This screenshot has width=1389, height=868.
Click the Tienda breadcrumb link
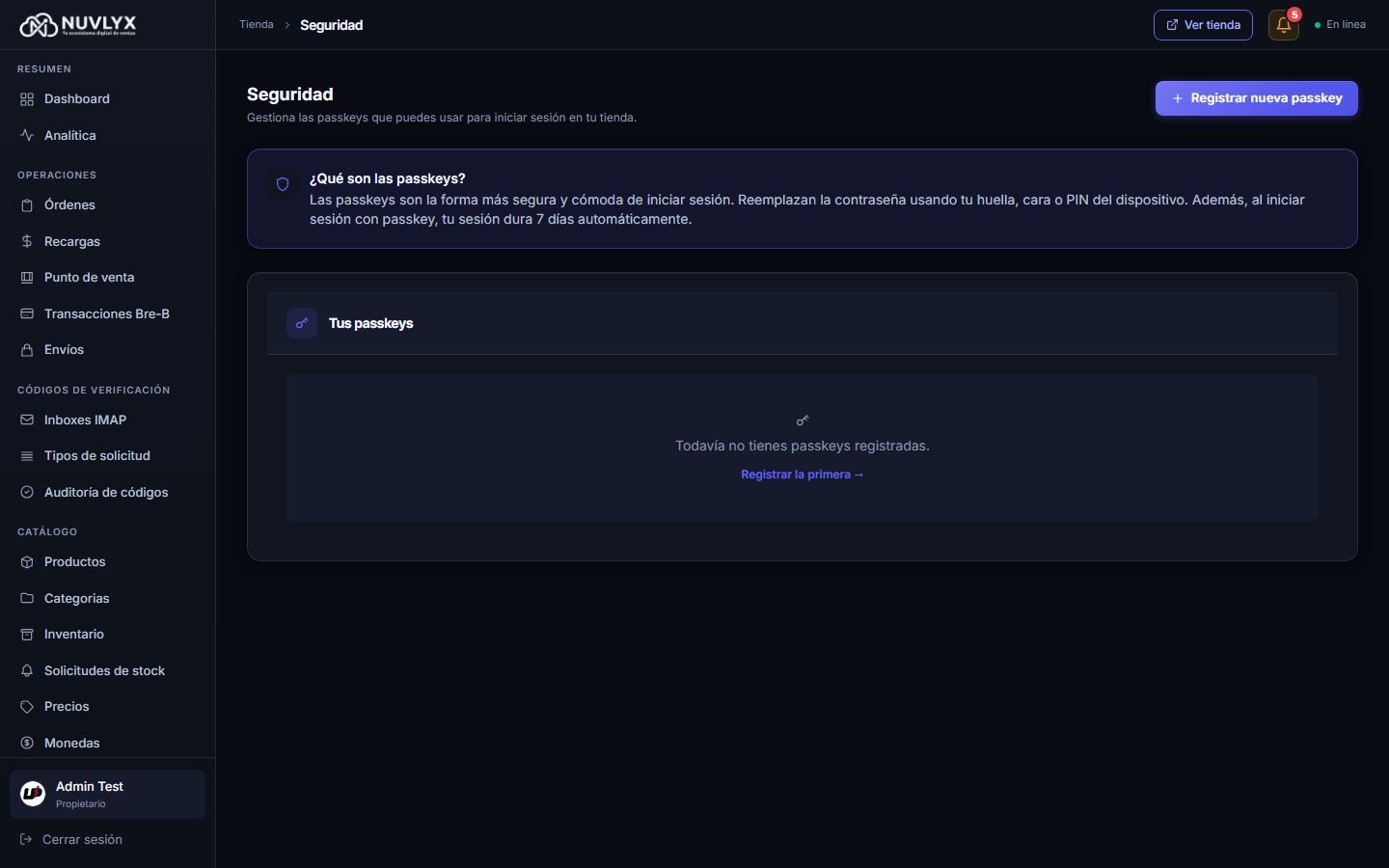257,25
